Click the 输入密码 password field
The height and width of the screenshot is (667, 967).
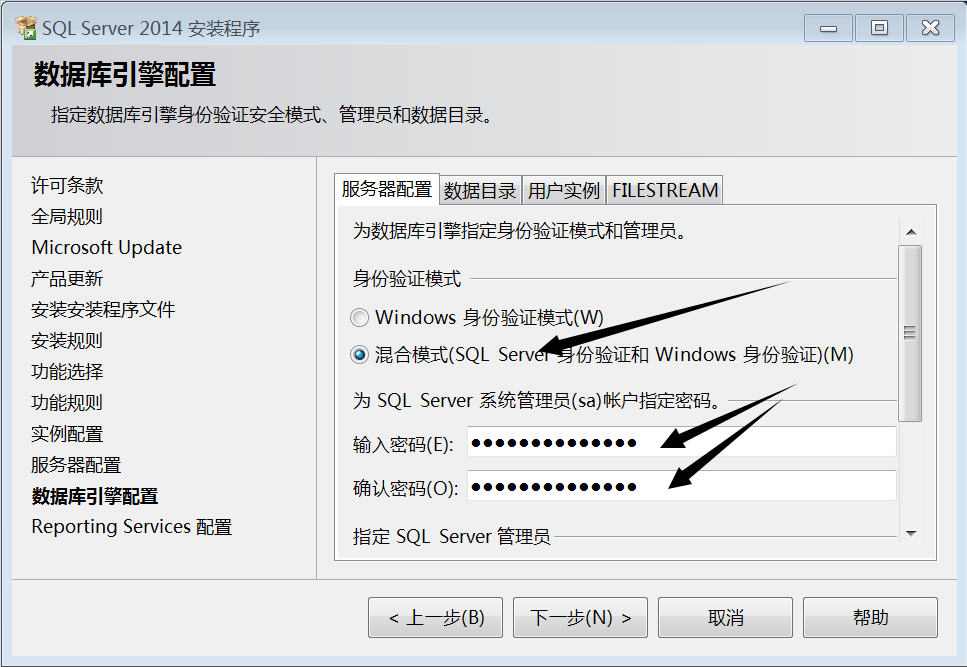tap(681, 442)
